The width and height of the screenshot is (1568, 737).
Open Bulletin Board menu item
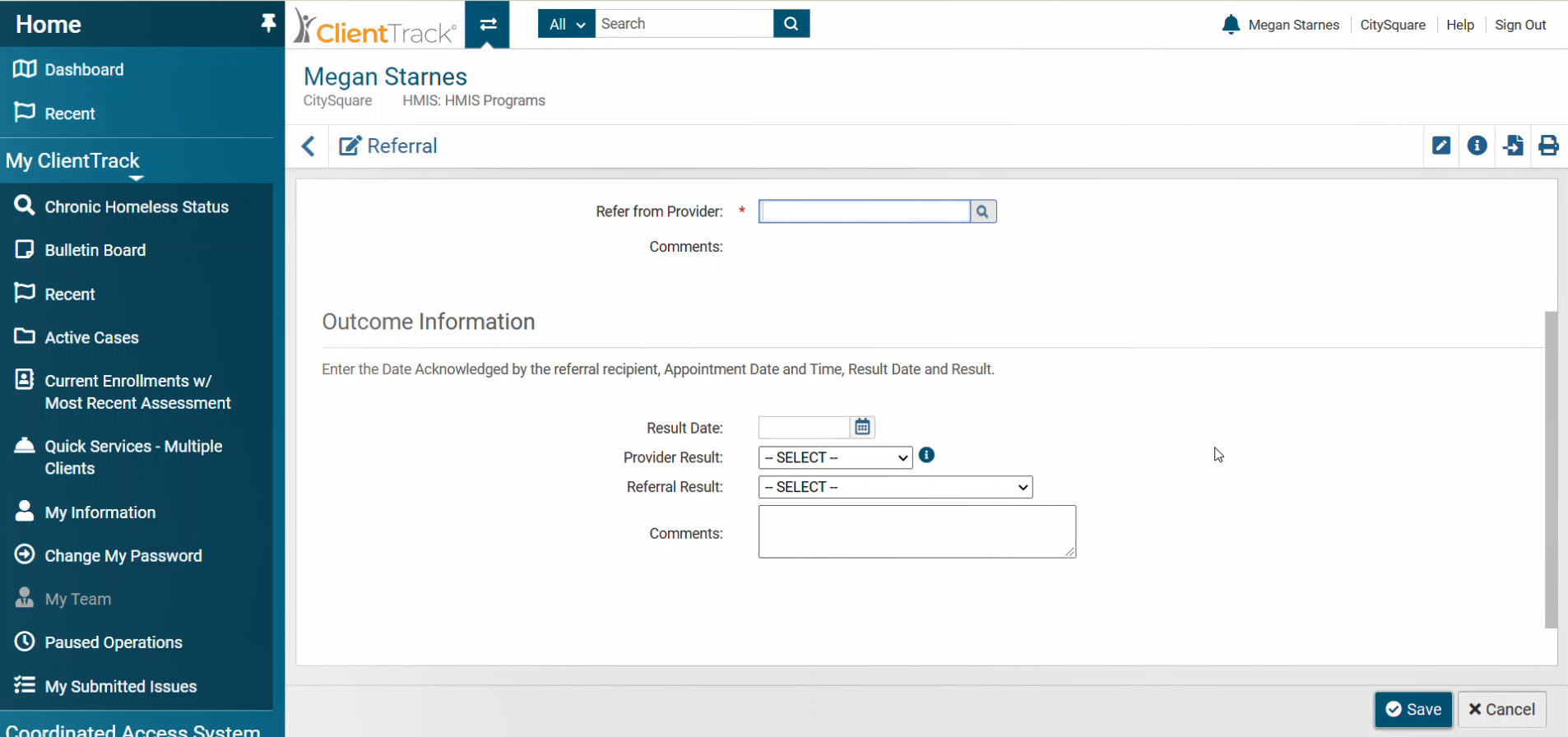(95, 250)
